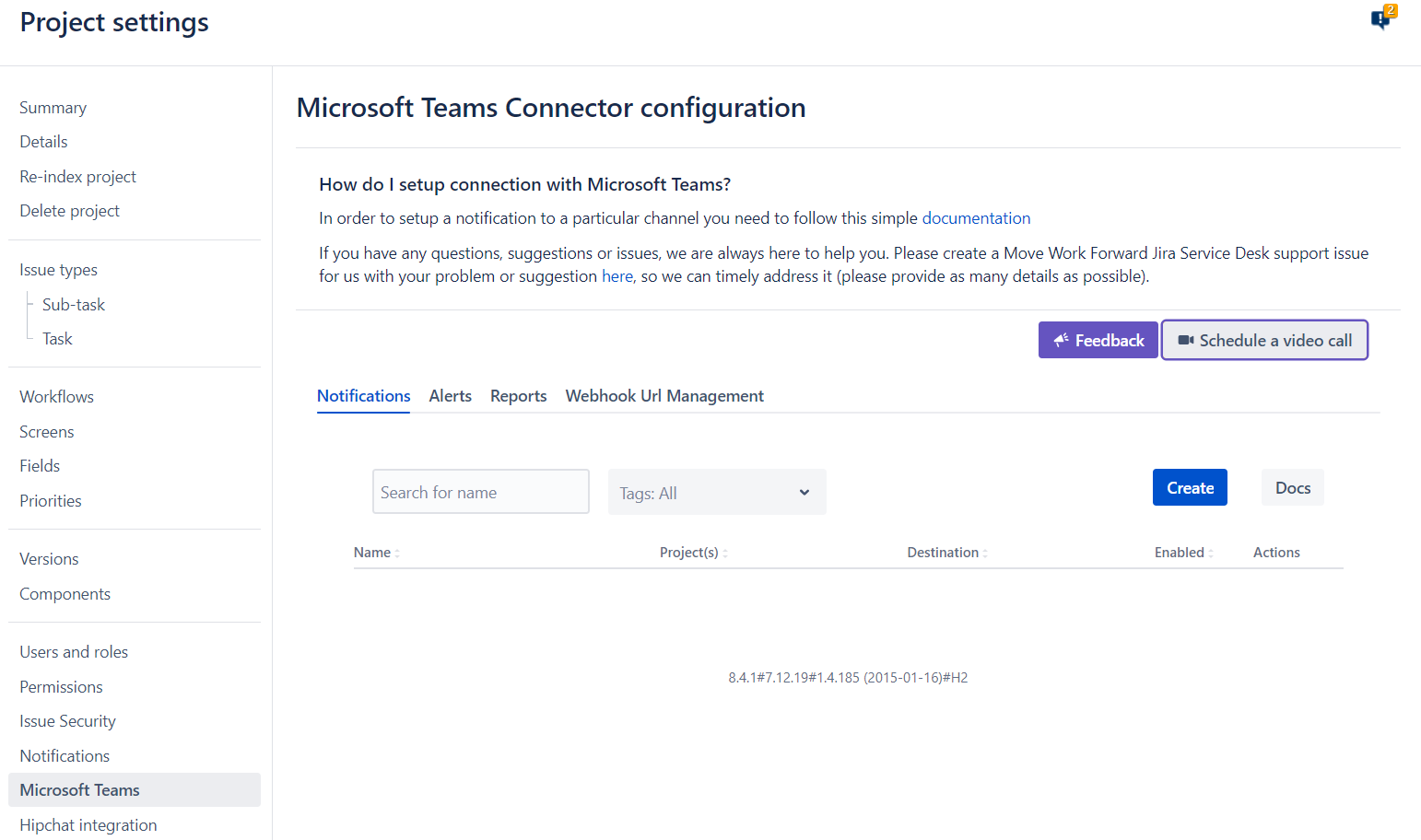Open Delete project from the sidebar

click(69, 210)
